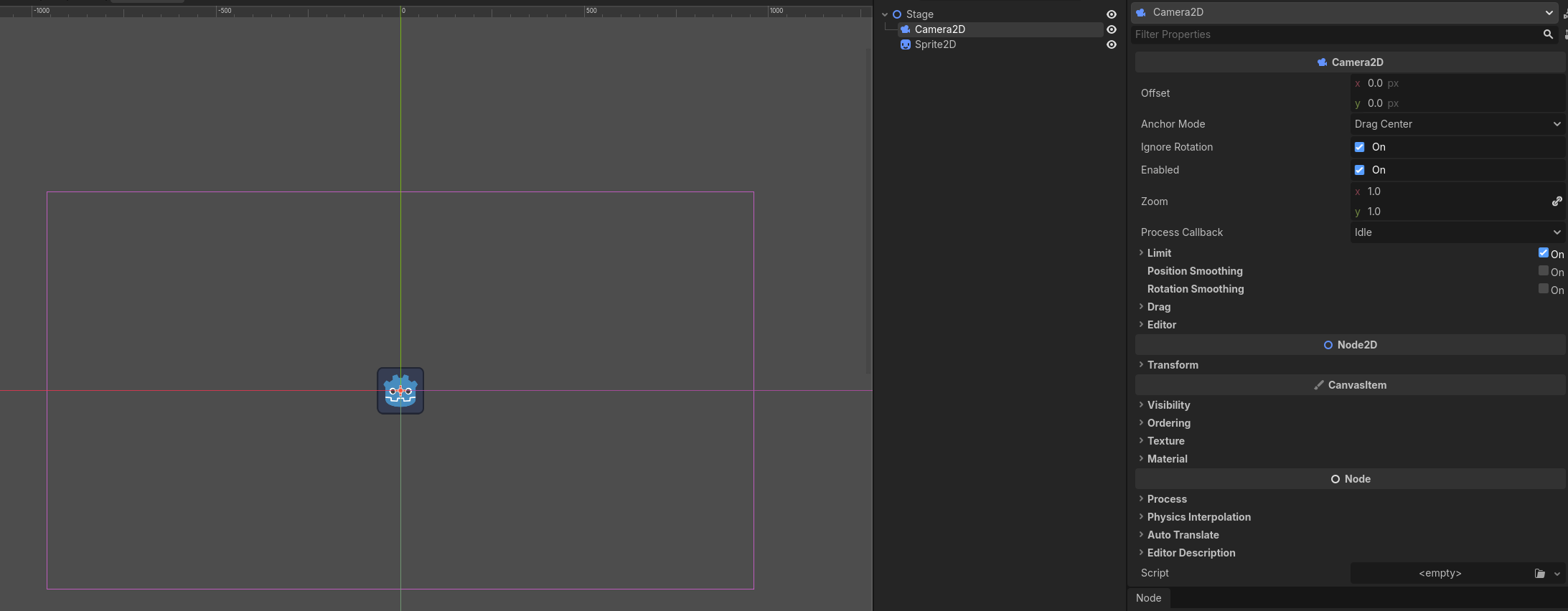Click the Script quick-load folder icon
The image size is (1568, 611).
[1539, 574]
